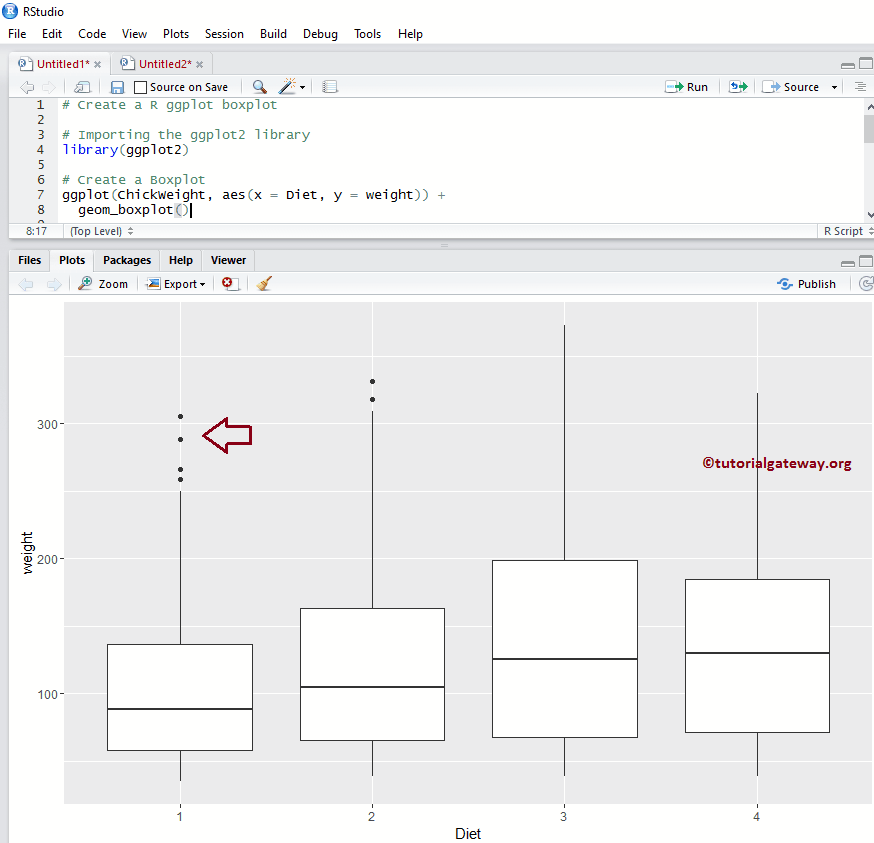The height and width of the screenshot is (843, 874).
Task: Open the Export dropdown in Plots pane
Action: (176, 283)
